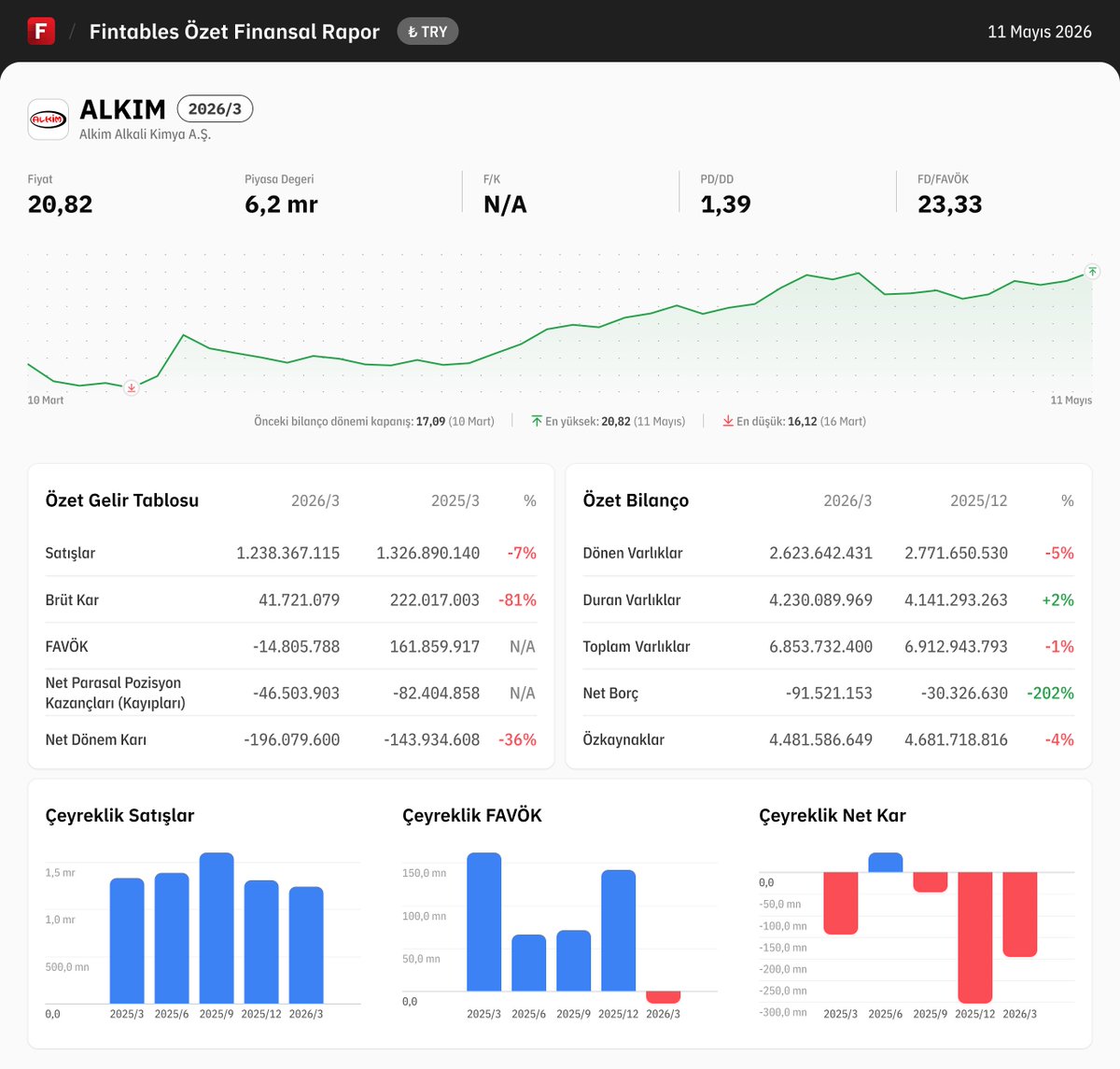This screenshot has height=1069, width=1120.
Task: Click the red down-arrow beside En düşük
Action: coord(728,421)
